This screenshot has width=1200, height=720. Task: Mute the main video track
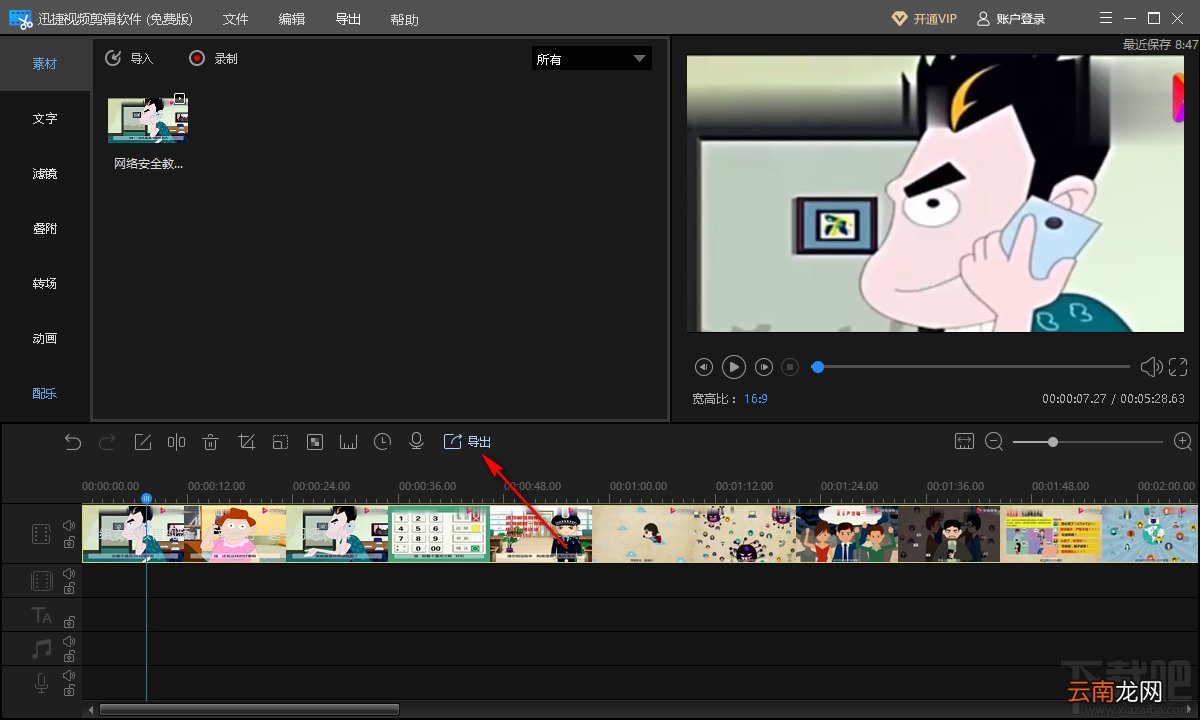(69, 525)
